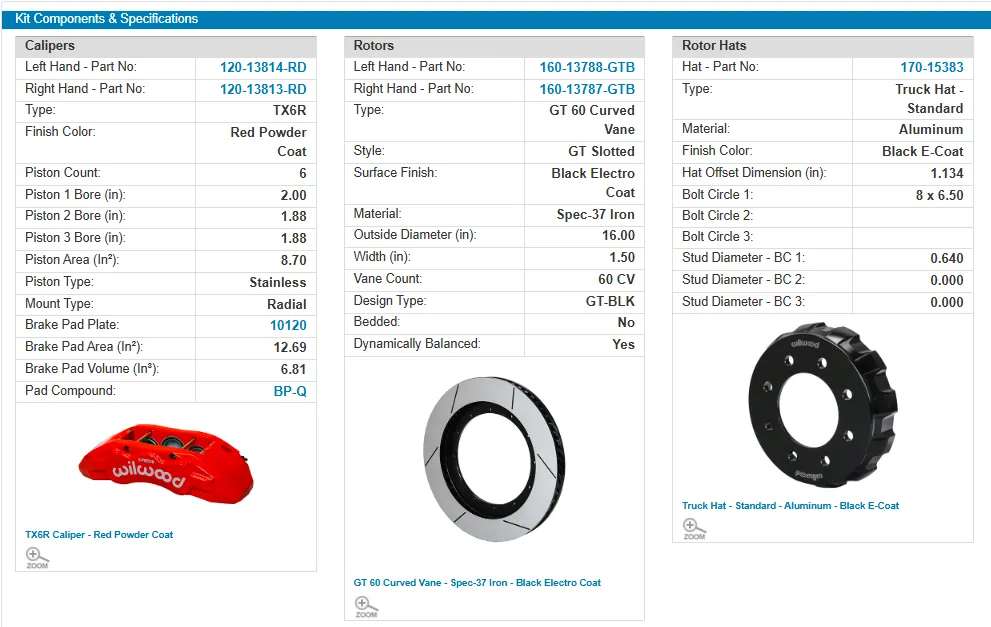Click material value Spec-37 Iron
Viewport: 991px width, 627px height.
(596, 215)
